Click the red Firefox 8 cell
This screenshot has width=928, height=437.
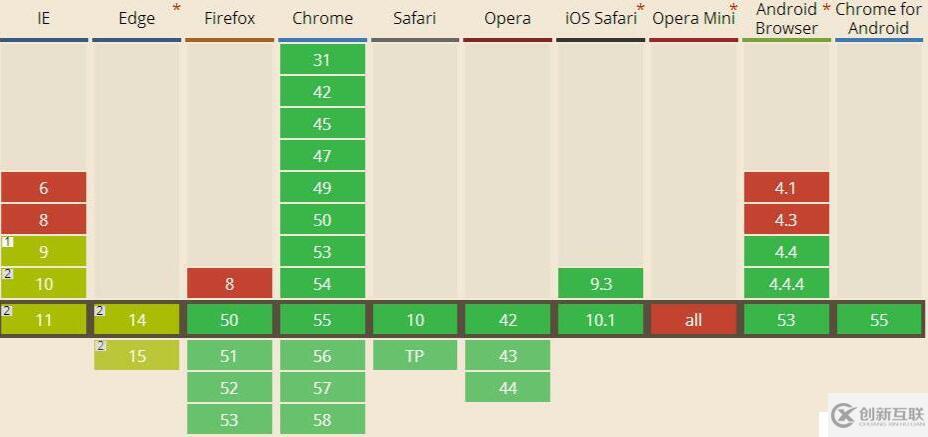(x=229, y=284)
